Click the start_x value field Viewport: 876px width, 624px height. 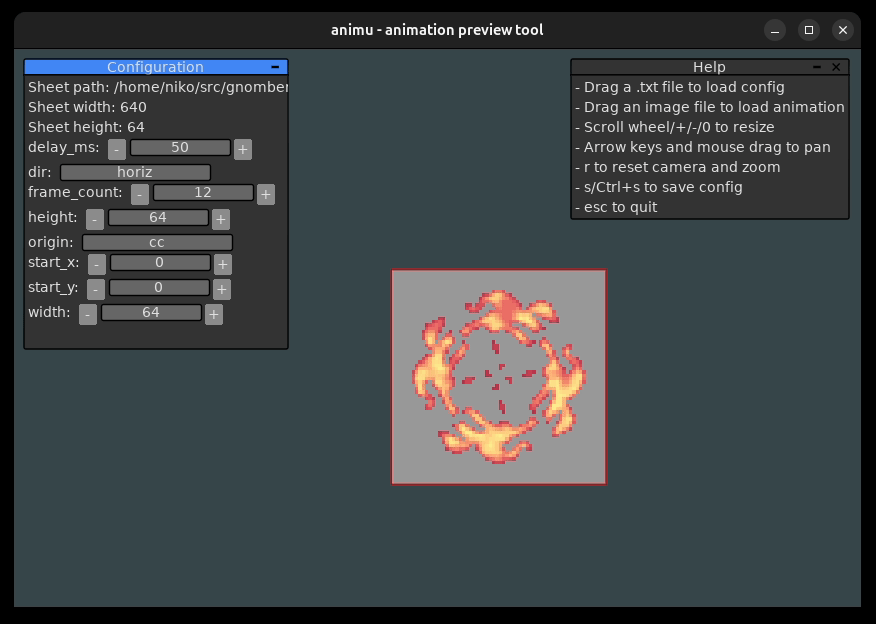(158, 262)
